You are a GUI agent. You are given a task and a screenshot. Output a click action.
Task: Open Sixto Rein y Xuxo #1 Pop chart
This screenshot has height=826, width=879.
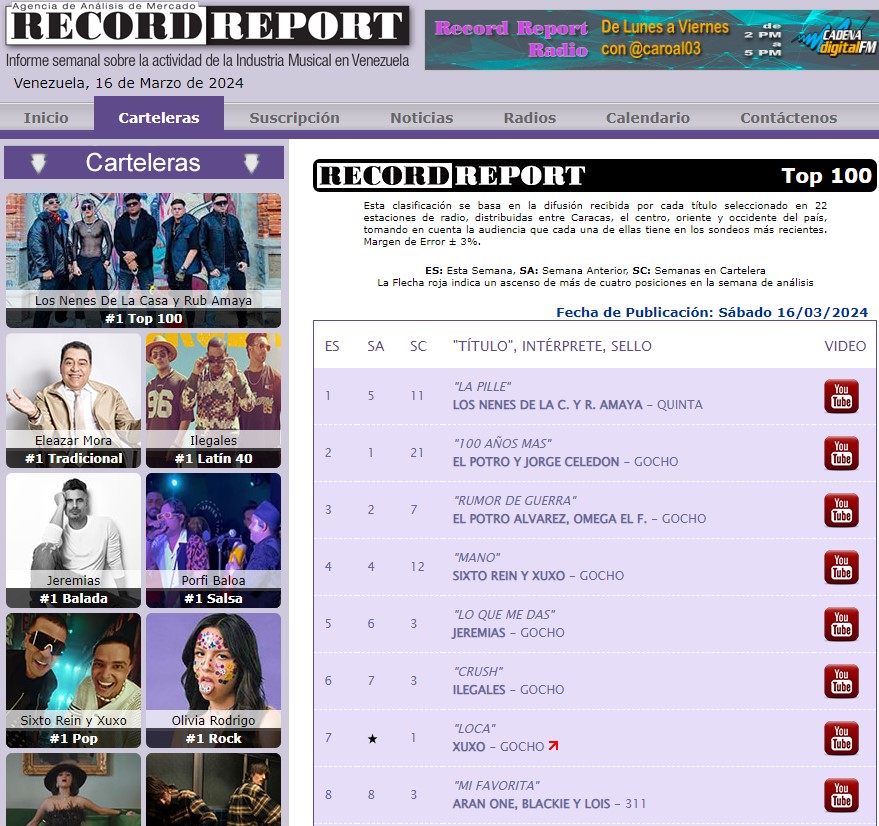(x=73, y=680)
